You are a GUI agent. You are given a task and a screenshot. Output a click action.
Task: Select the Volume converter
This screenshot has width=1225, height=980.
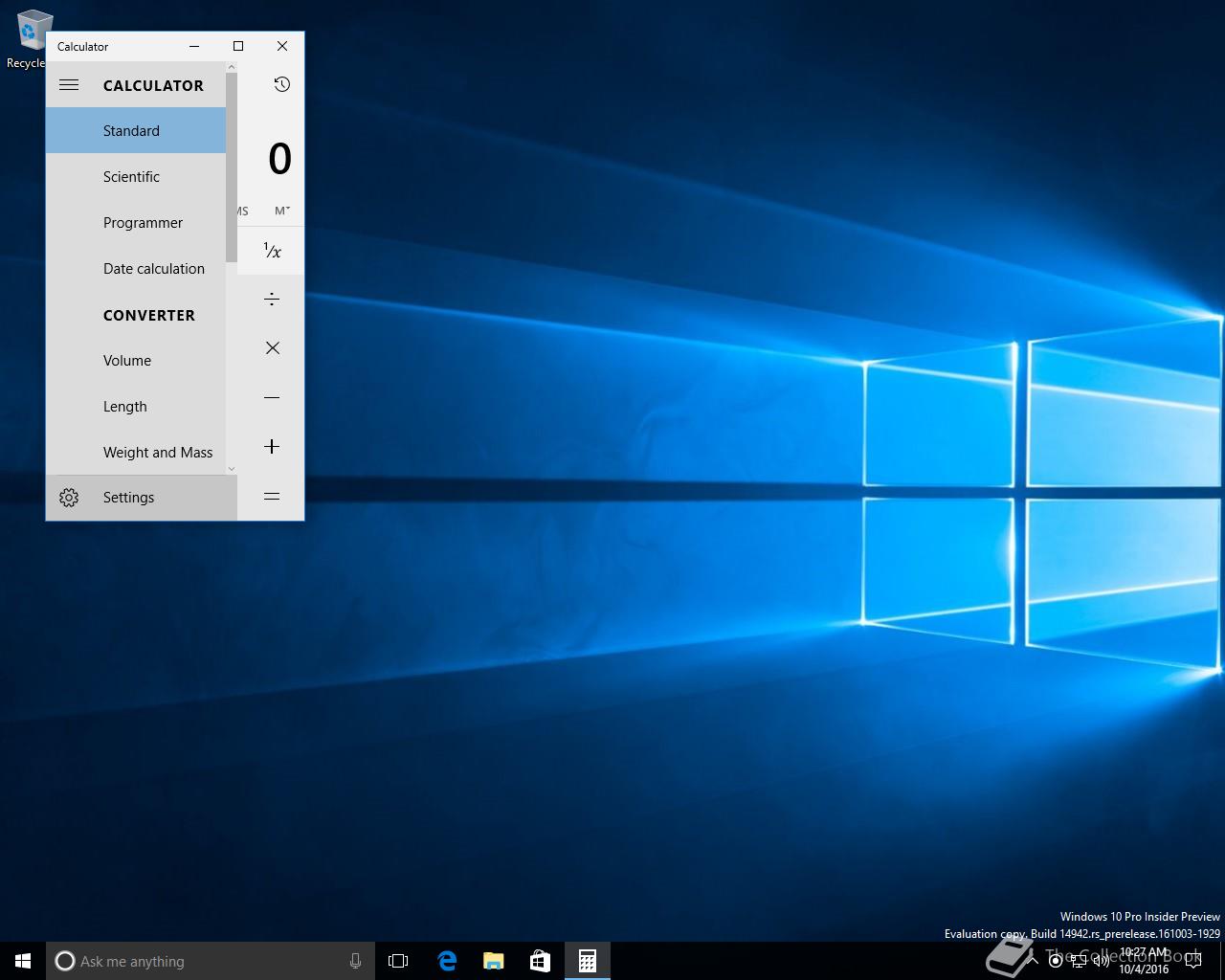(127, 361)
